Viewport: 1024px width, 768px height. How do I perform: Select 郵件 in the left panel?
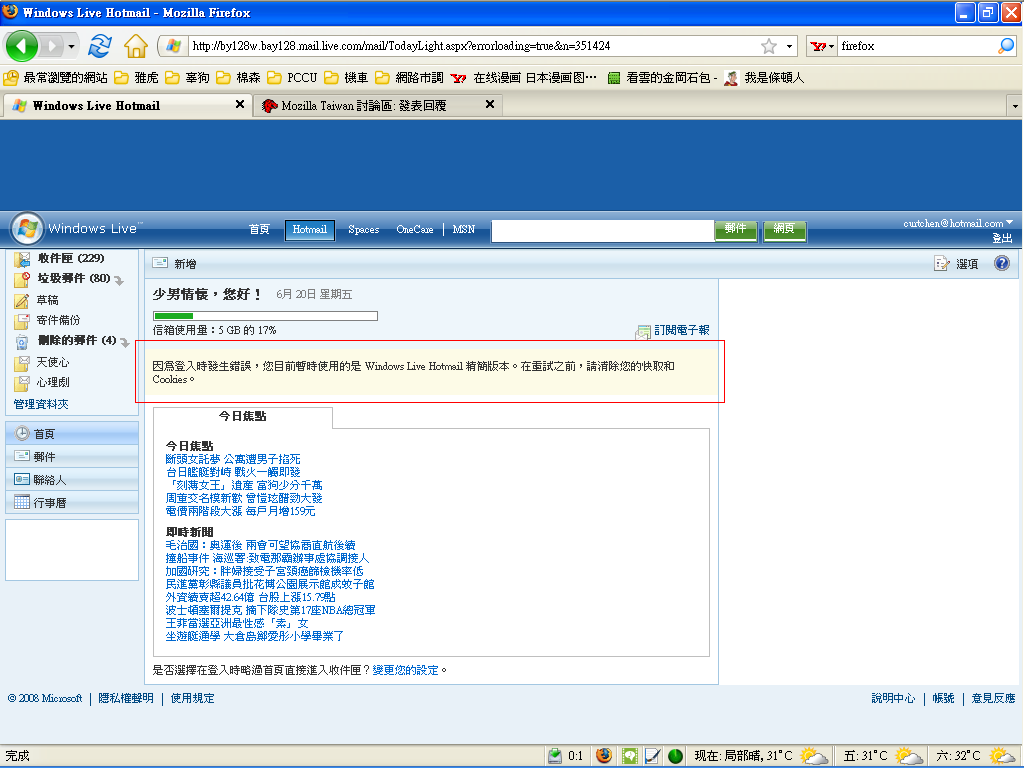coord(72,456)
